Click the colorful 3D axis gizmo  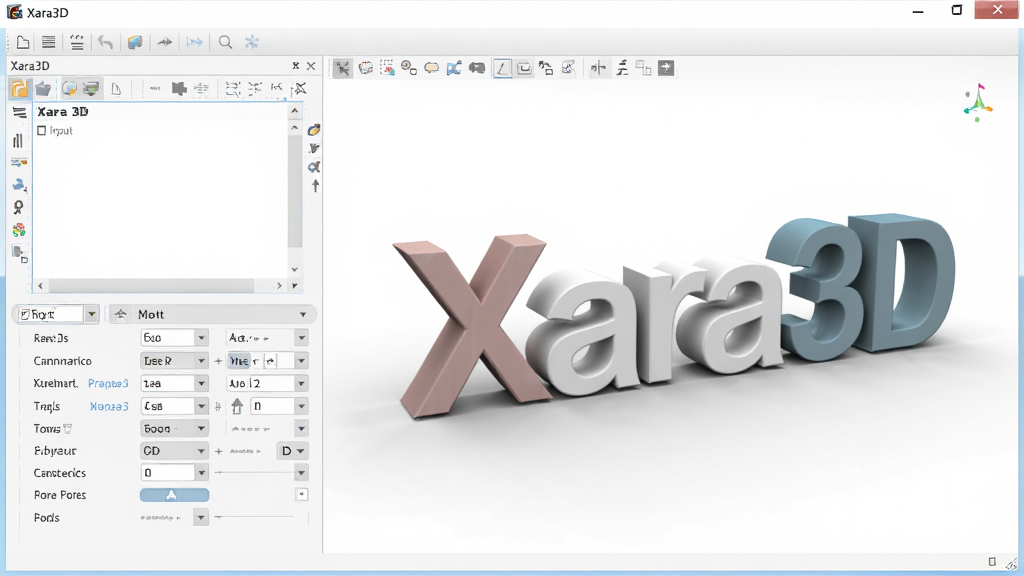(x=978, y=103)
